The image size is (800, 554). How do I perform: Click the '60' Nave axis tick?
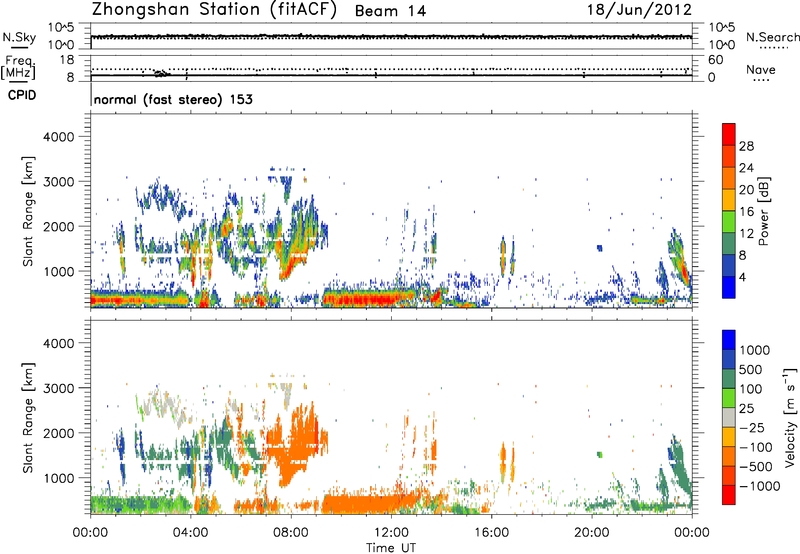pyautogui.click(x=716, y=60)
